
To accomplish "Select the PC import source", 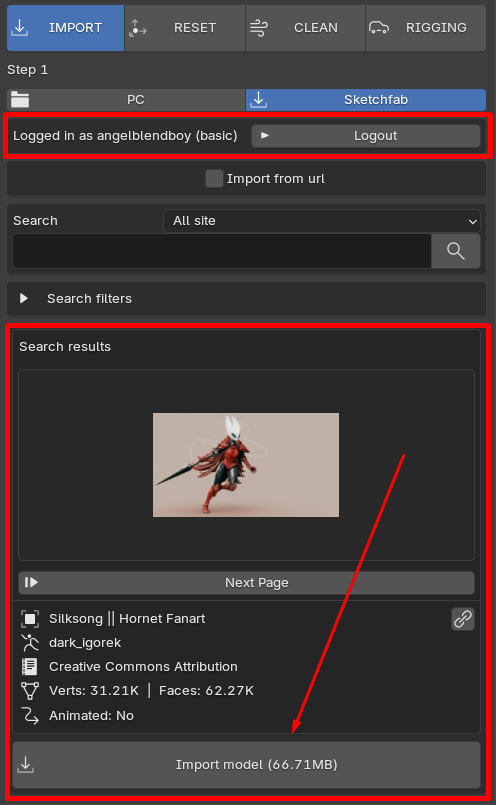I will 126,100.
